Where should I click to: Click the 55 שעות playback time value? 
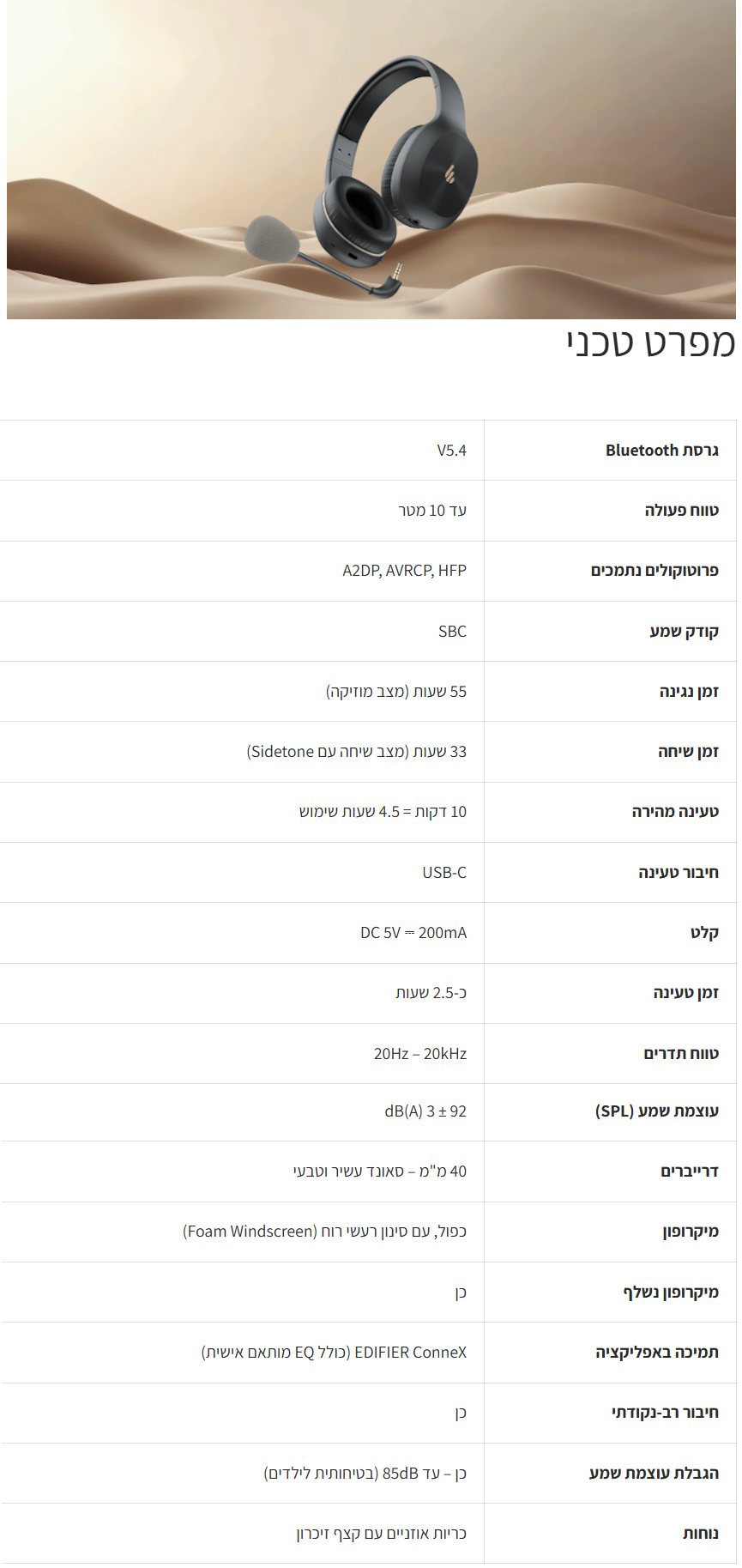click(396, 692)
